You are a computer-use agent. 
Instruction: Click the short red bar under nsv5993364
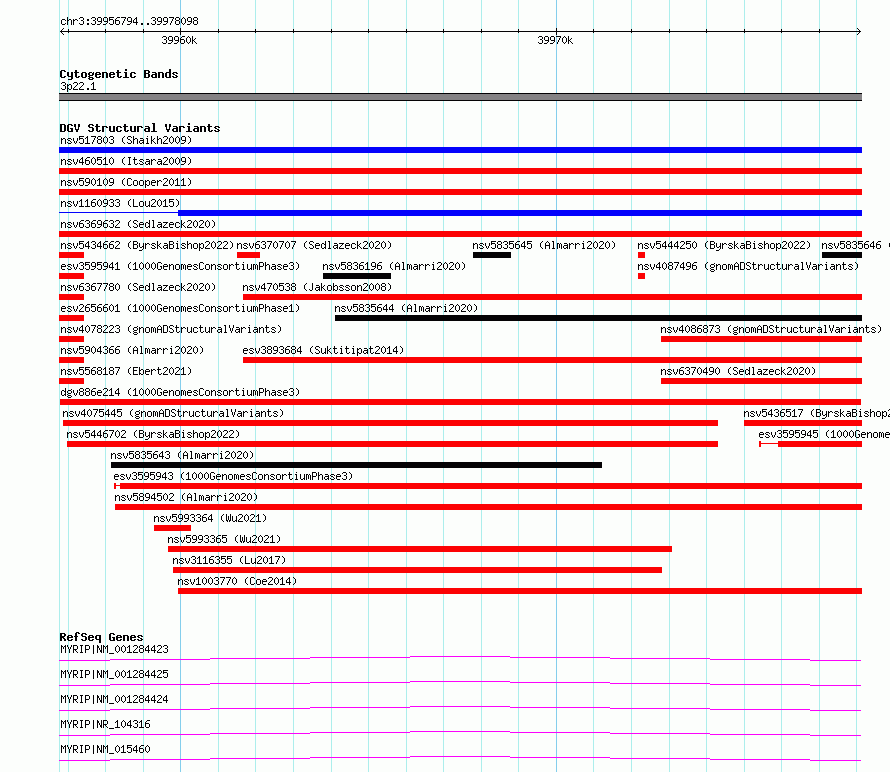click(x=172, y=528)
